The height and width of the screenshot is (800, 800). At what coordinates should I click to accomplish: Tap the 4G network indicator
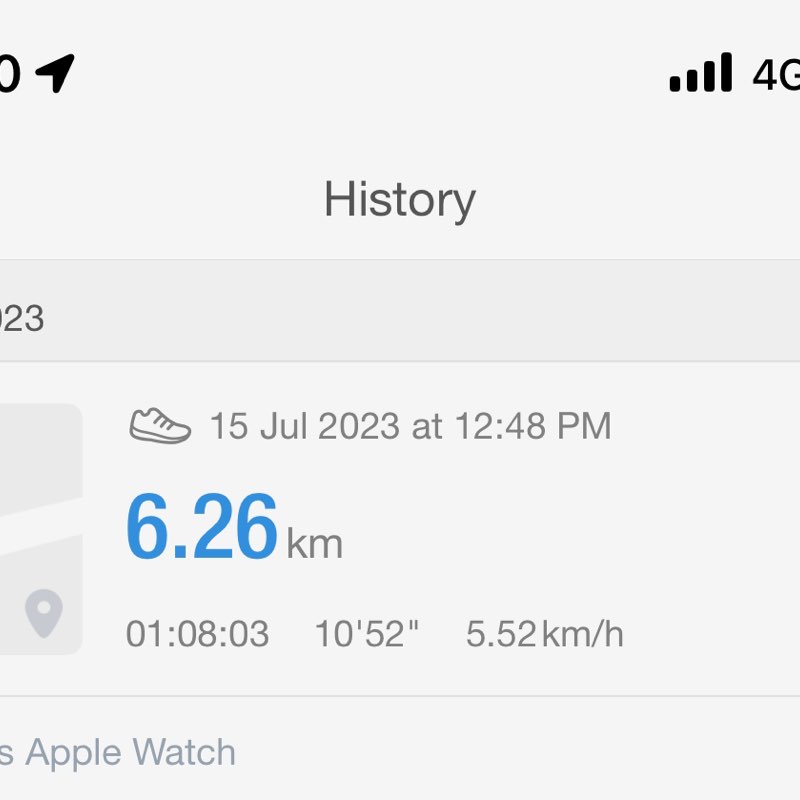(777, 73)
